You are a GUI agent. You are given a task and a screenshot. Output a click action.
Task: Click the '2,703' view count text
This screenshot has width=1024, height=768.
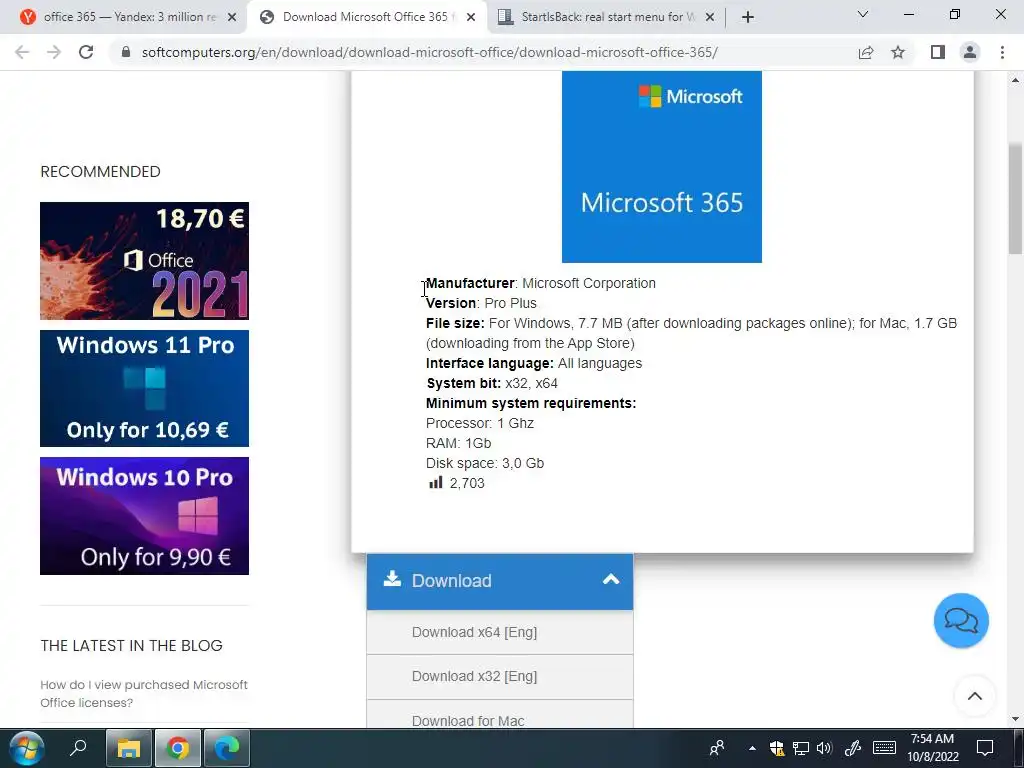click(467, 483)
